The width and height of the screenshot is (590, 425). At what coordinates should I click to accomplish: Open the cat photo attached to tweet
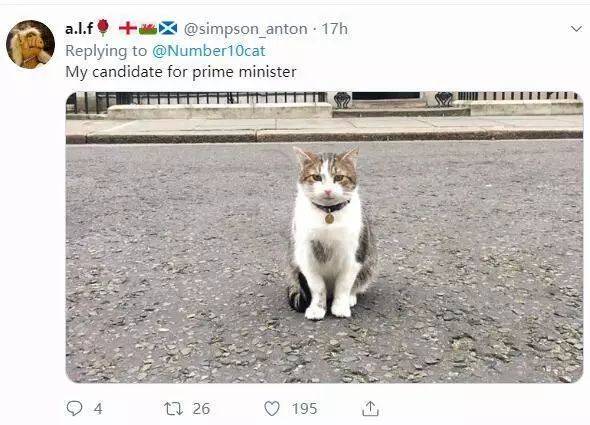coord(324,237)
